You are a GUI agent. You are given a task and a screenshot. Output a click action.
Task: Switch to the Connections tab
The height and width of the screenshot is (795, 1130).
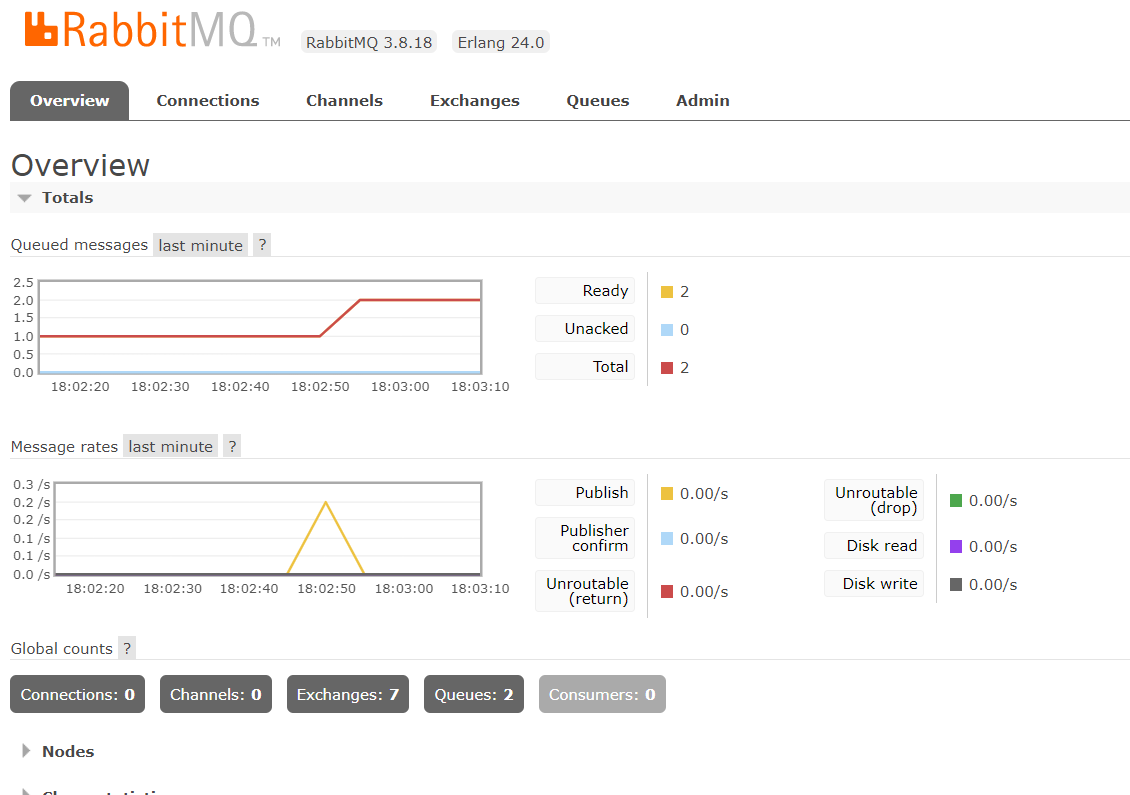pos(208,101)
